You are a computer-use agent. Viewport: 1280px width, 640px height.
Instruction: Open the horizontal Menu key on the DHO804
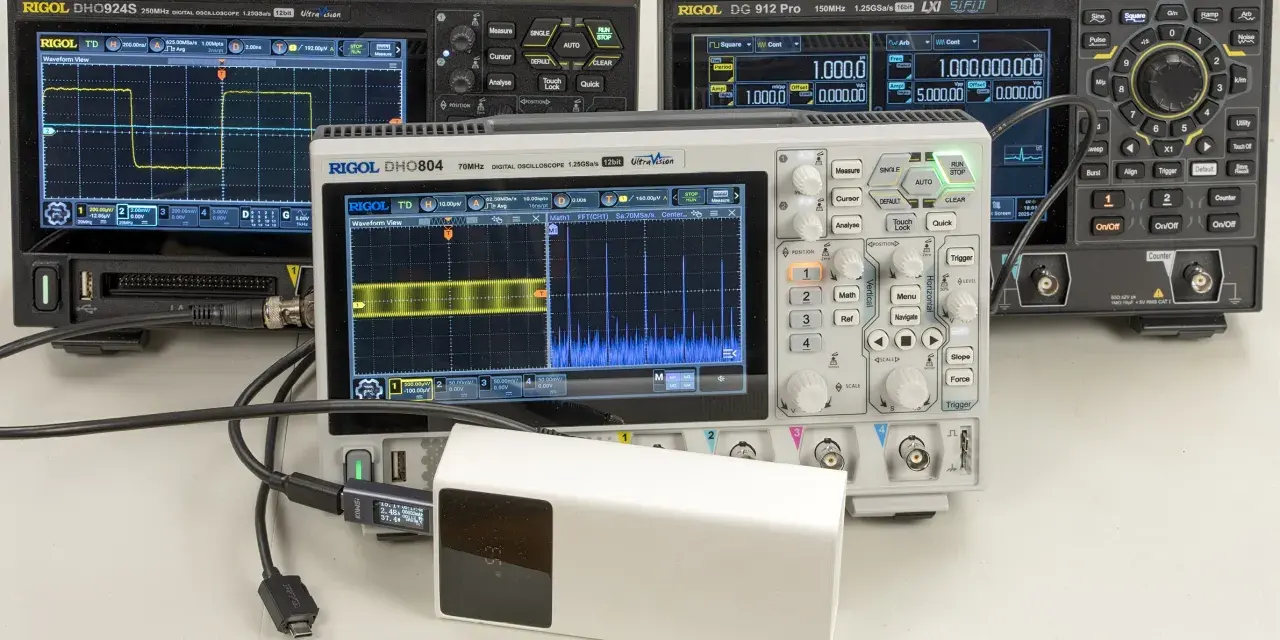906,296
